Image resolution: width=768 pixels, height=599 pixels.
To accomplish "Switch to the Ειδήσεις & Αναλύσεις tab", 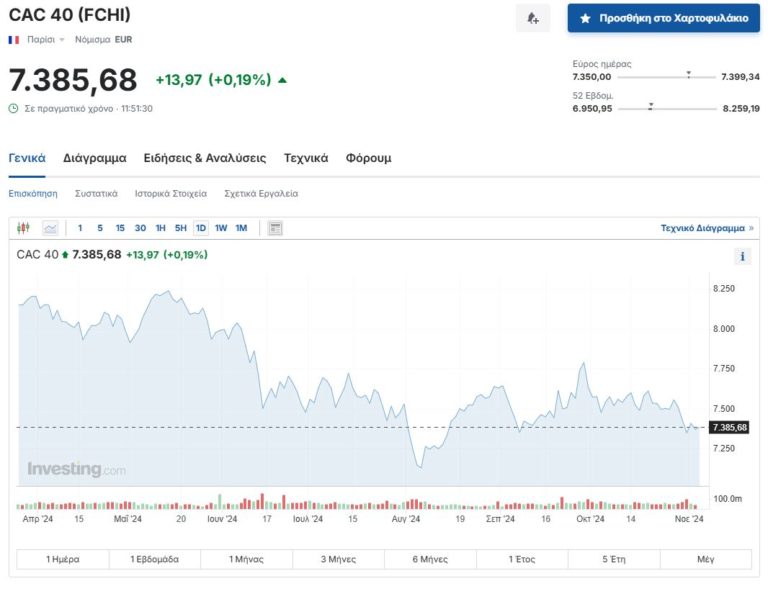I will pos(204,158).
